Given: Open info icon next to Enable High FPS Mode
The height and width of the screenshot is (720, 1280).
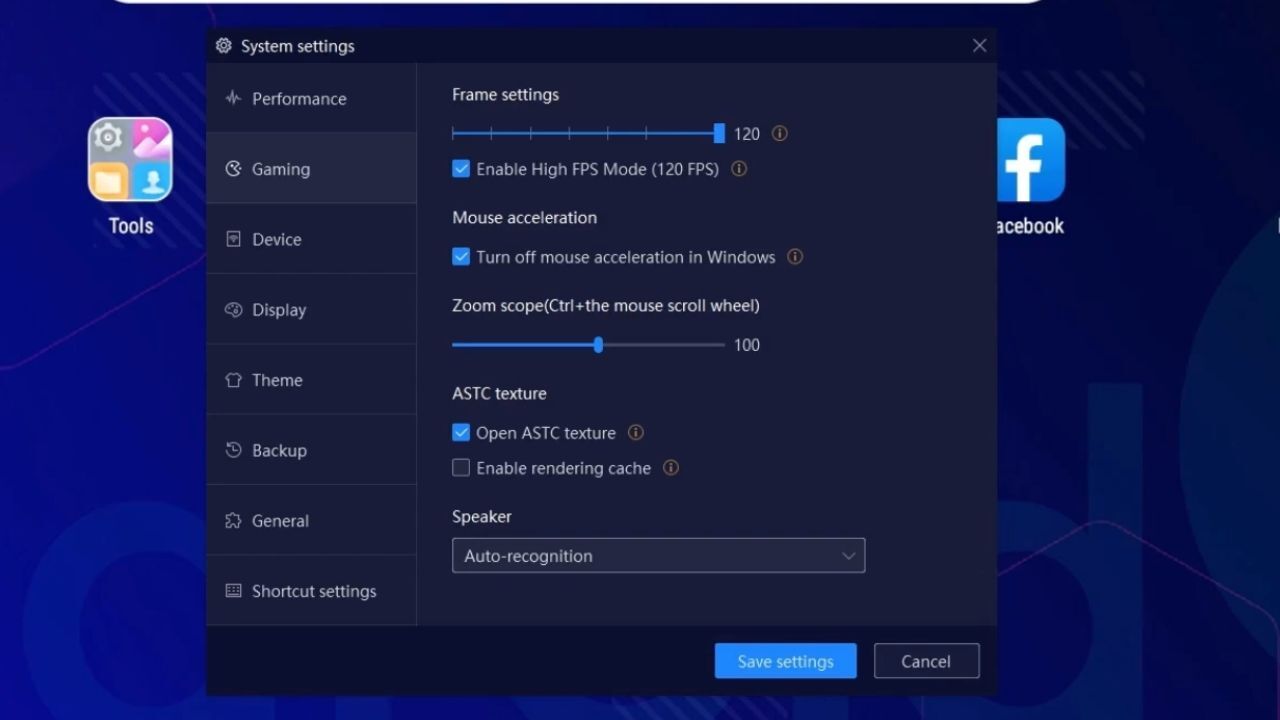Looking at the screenshot, I should 739,169.
